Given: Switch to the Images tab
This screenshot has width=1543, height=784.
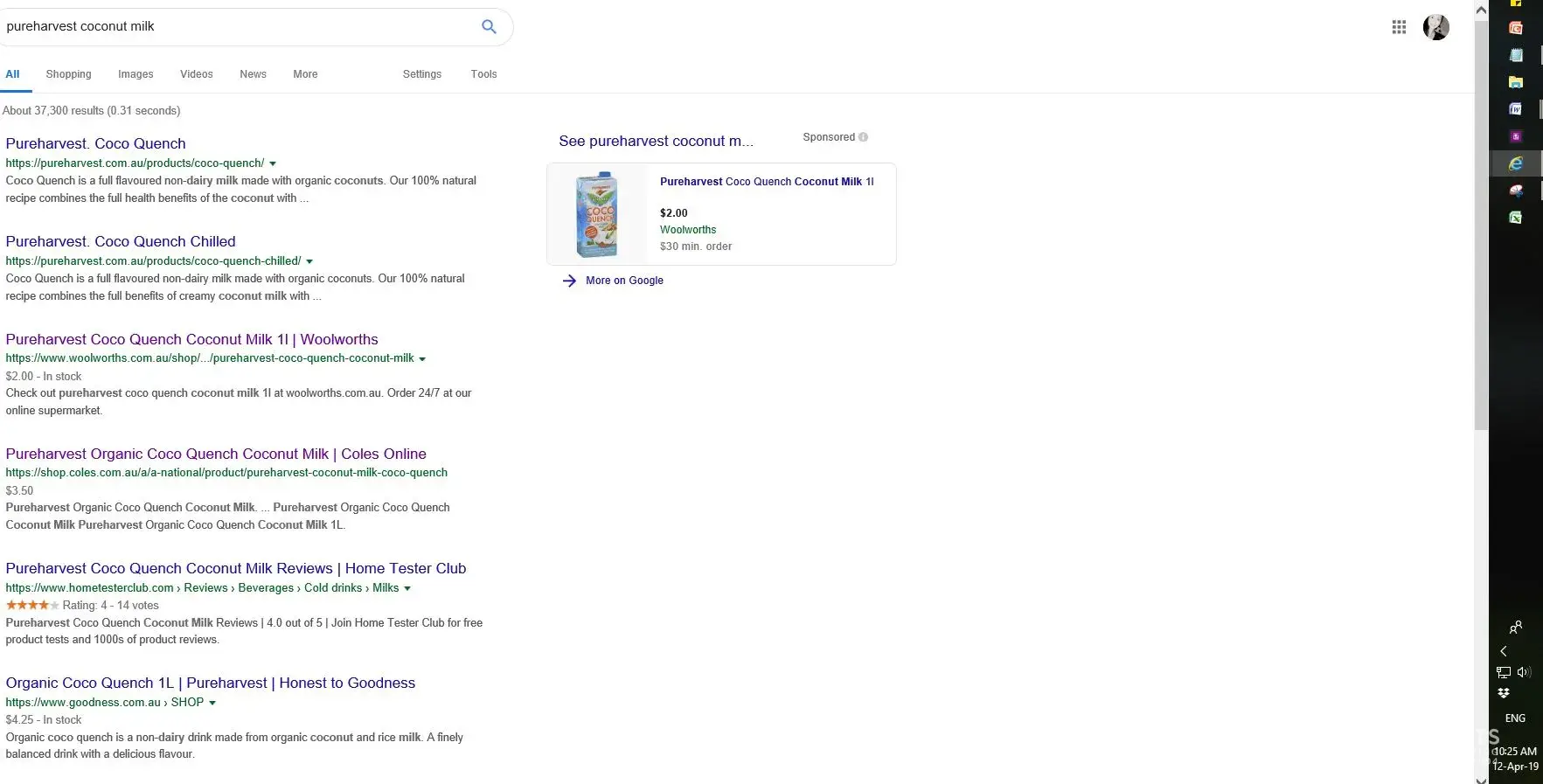Looking at the screenshot, I should [136, 74].
